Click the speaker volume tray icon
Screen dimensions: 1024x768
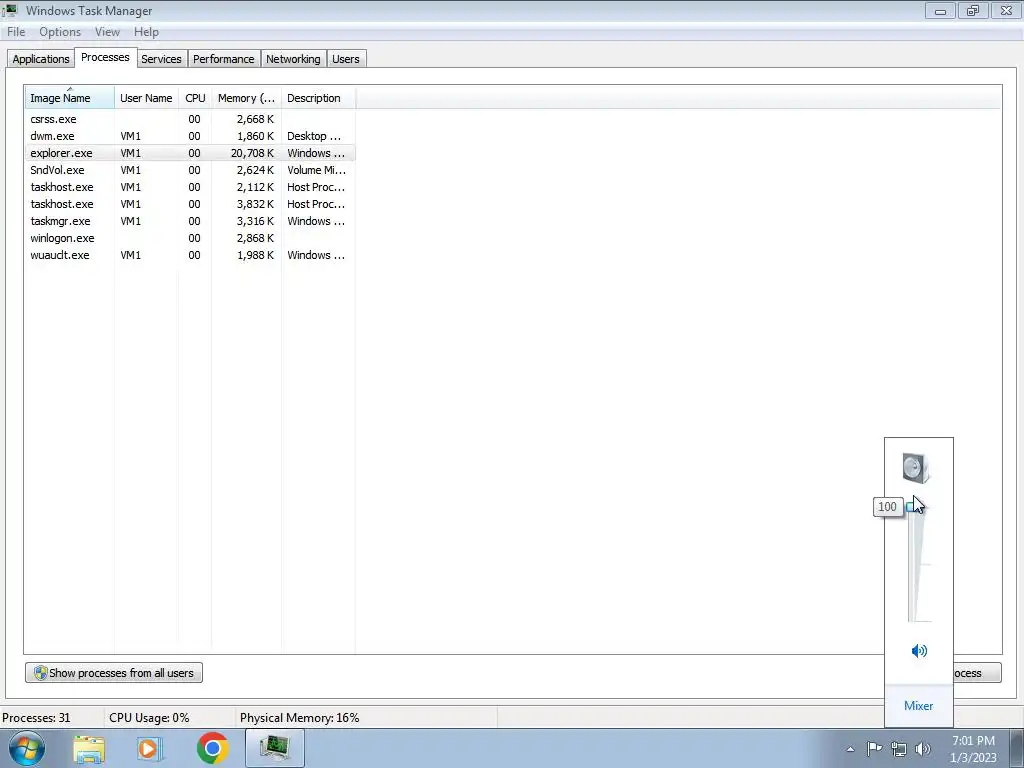[923, 749]
